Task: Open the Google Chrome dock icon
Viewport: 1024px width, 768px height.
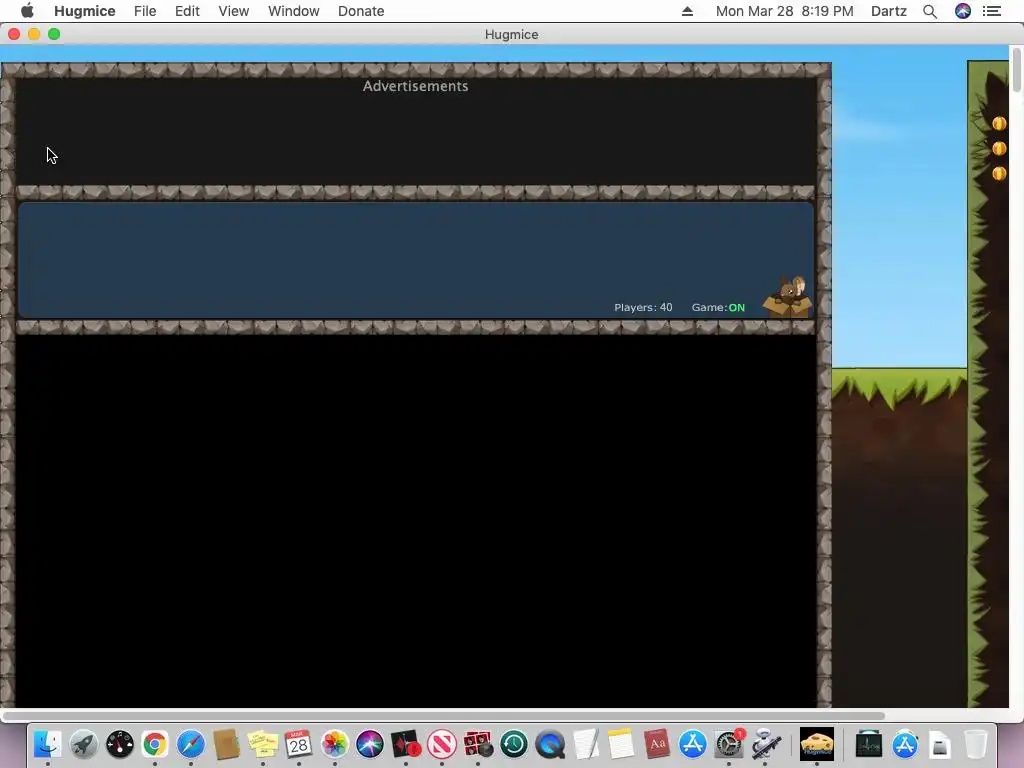Action: coord(155,744)
